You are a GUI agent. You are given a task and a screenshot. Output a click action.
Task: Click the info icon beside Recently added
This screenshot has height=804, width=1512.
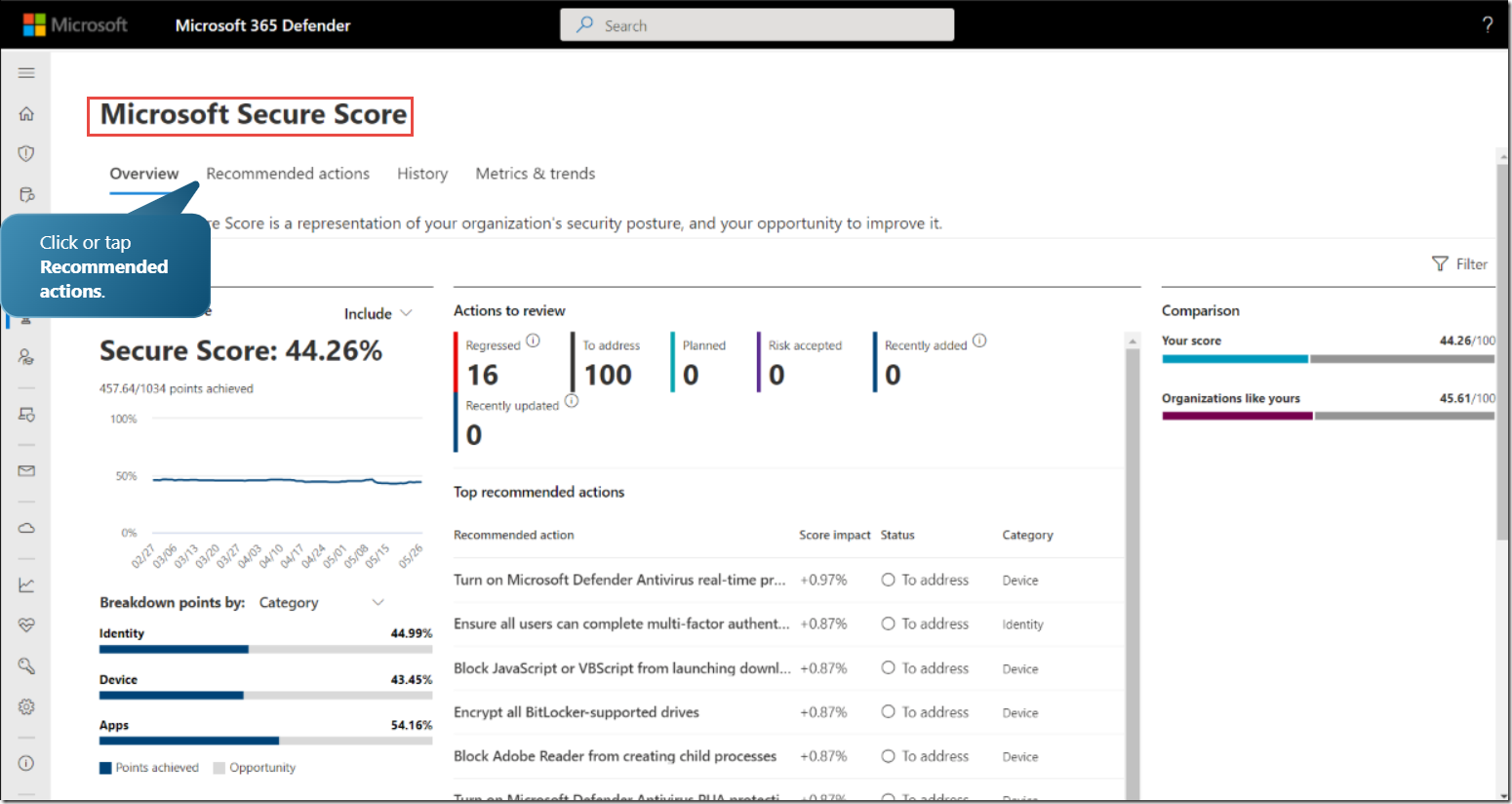tap(979, 341)
